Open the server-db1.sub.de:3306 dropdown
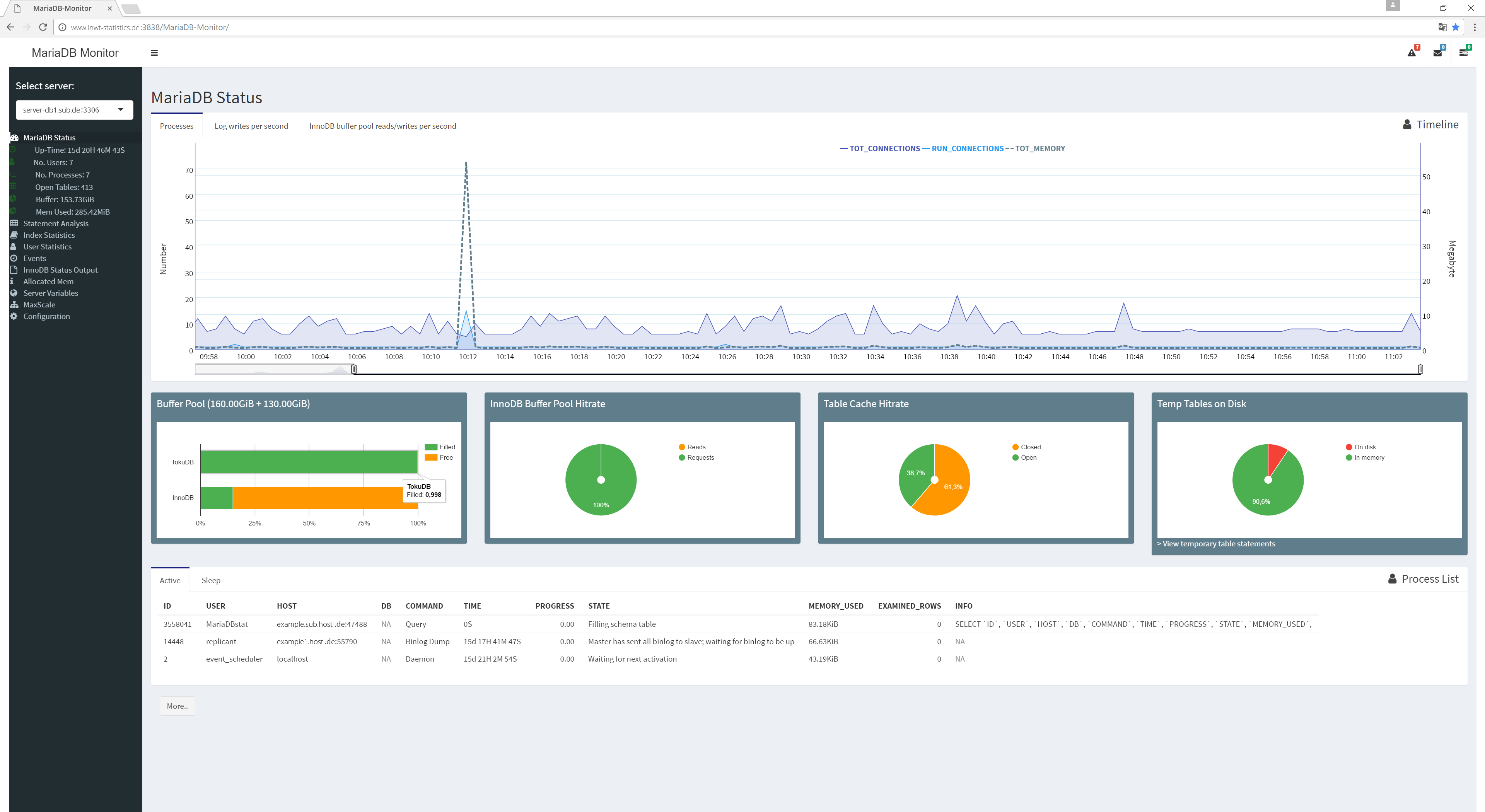The image size is (1485, 812). [x=74, y=109]
